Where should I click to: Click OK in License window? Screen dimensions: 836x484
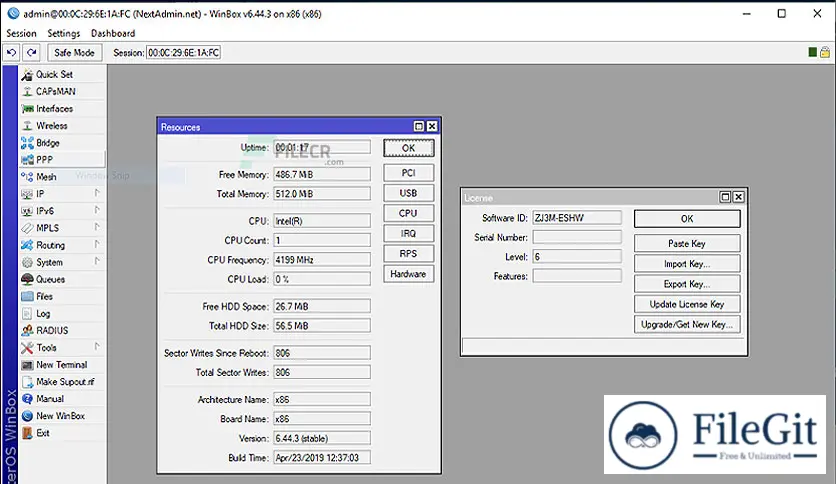[x=687, y=219]
